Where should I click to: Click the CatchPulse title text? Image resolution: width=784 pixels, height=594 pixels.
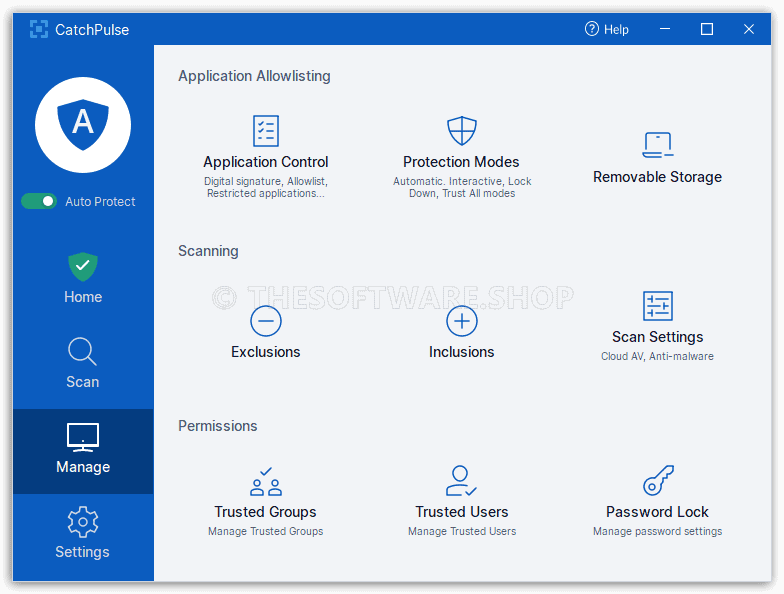click(92, 30)
